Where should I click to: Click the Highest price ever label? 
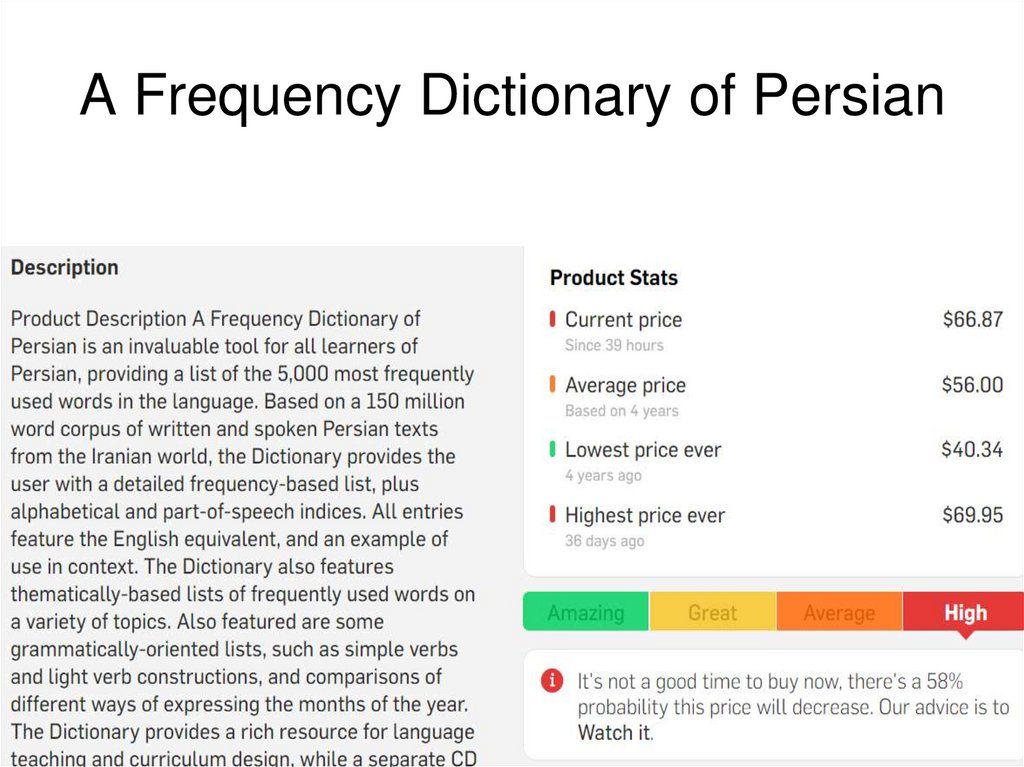tap(644, 515)
